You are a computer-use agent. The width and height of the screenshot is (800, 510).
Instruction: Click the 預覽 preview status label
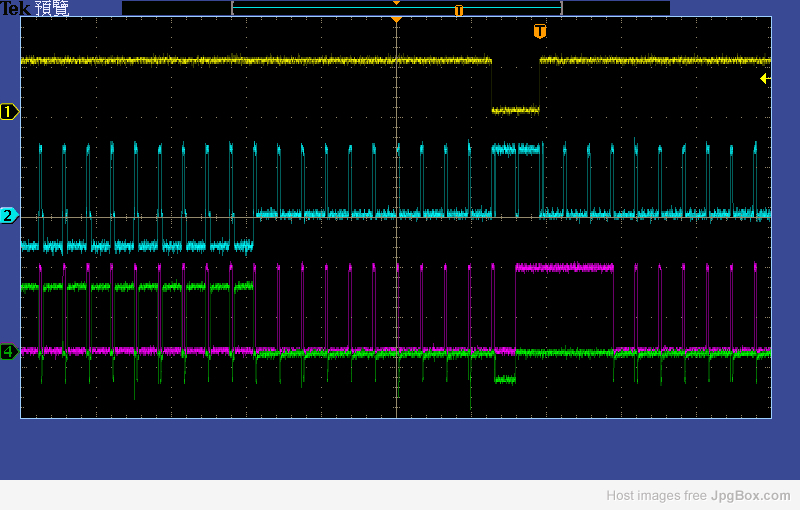point(52,9)
